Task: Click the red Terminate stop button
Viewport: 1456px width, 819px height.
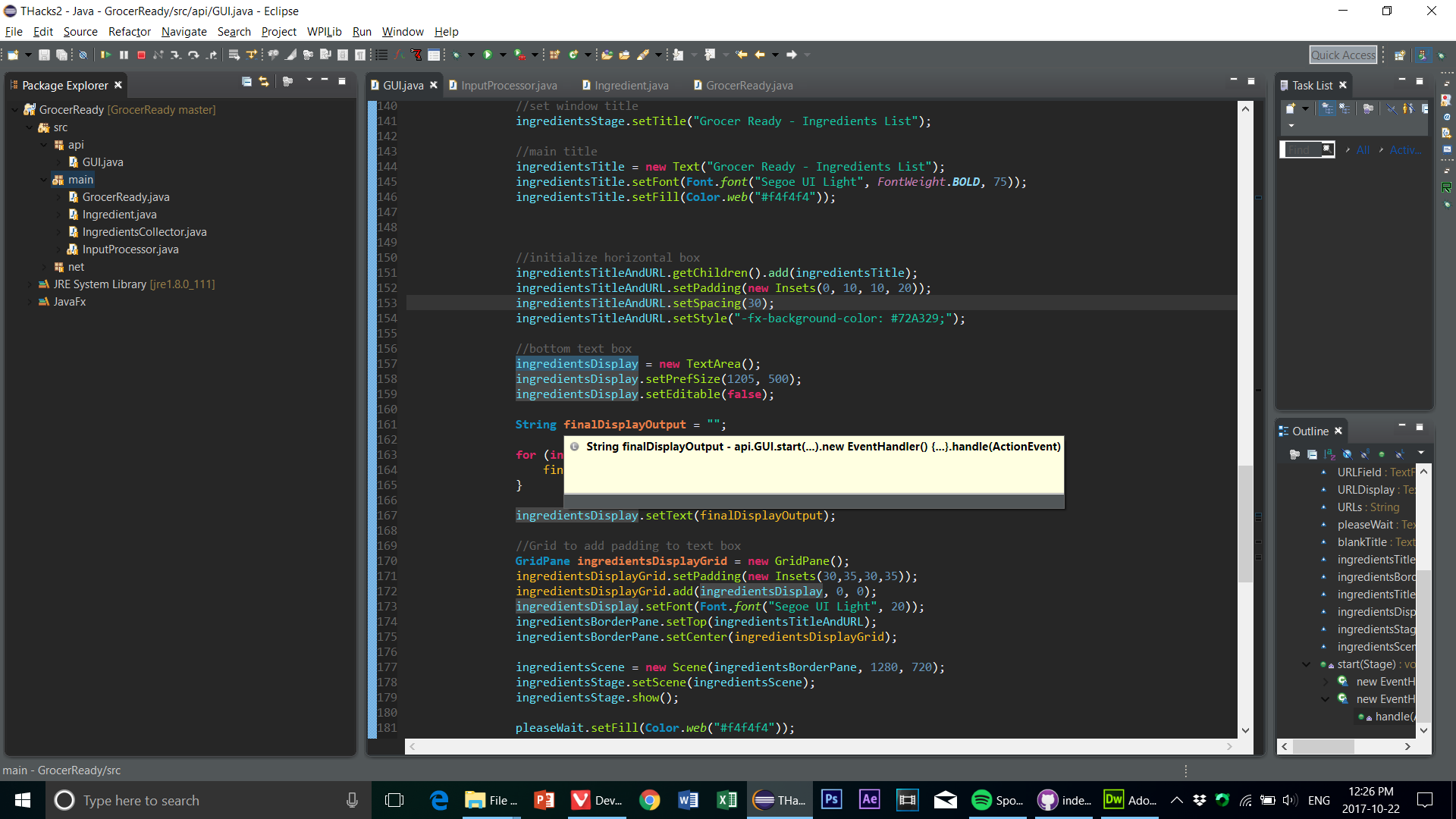Action: point(141,55)
